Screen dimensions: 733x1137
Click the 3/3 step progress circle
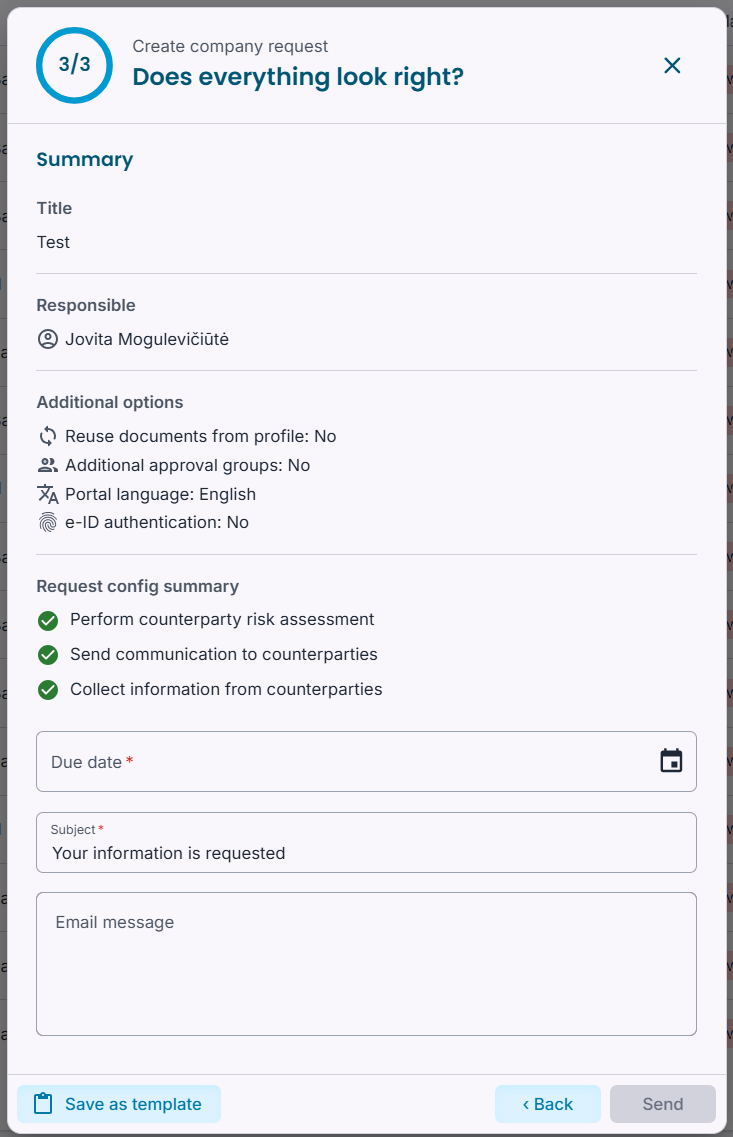[x=75, y=65]
